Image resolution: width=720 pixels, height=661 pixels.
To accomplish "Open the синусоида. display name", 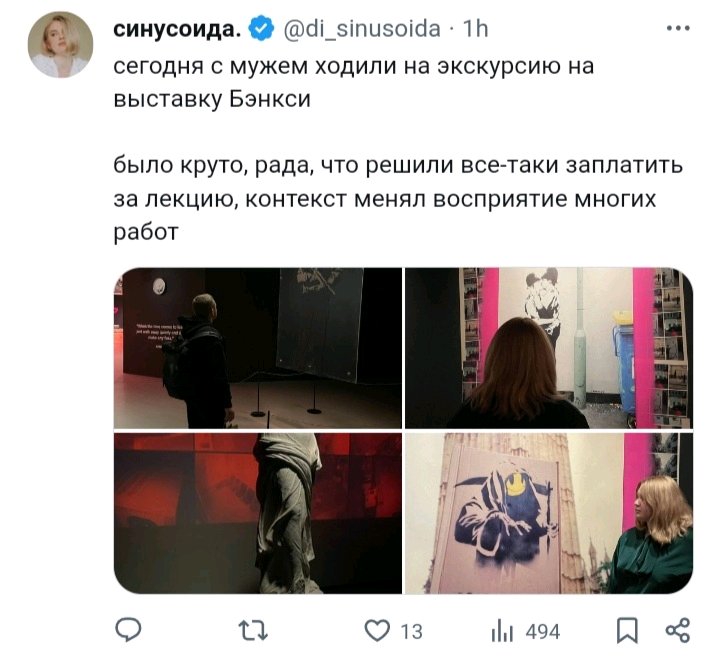I will coord(177,29).
